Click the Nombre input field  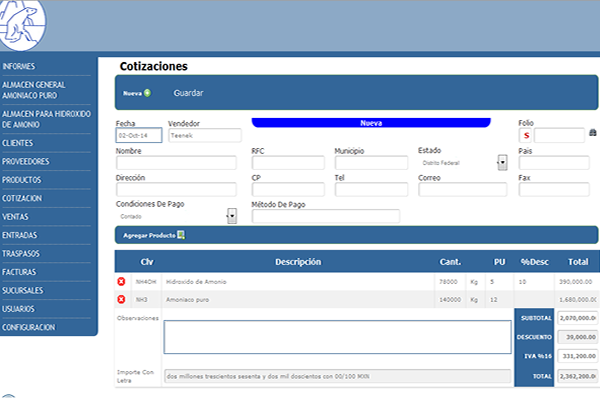[x=176, y=162]
